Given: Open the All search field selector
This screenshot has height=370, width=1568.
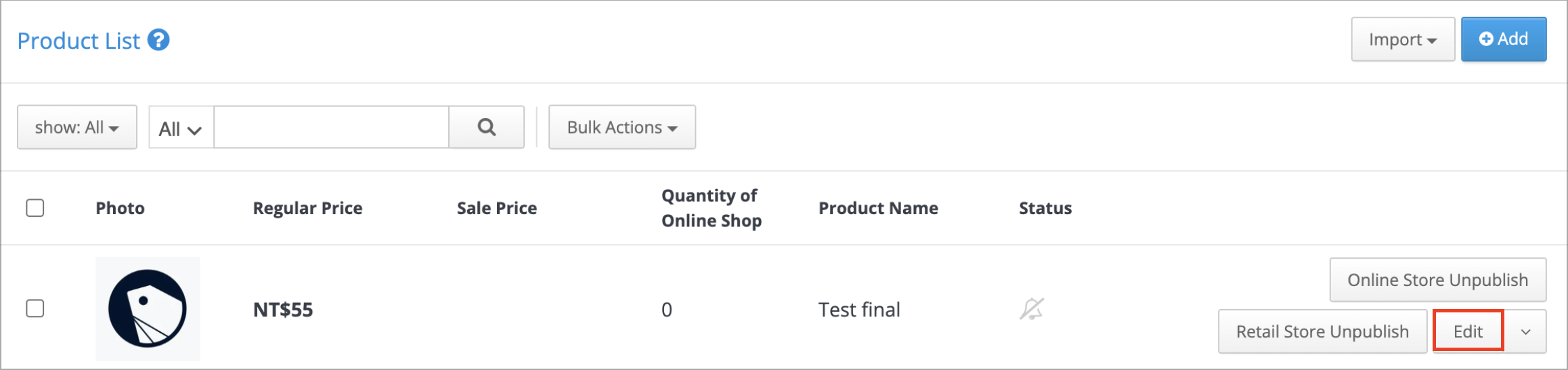Looking at the screenshot, I should (181, 127).
